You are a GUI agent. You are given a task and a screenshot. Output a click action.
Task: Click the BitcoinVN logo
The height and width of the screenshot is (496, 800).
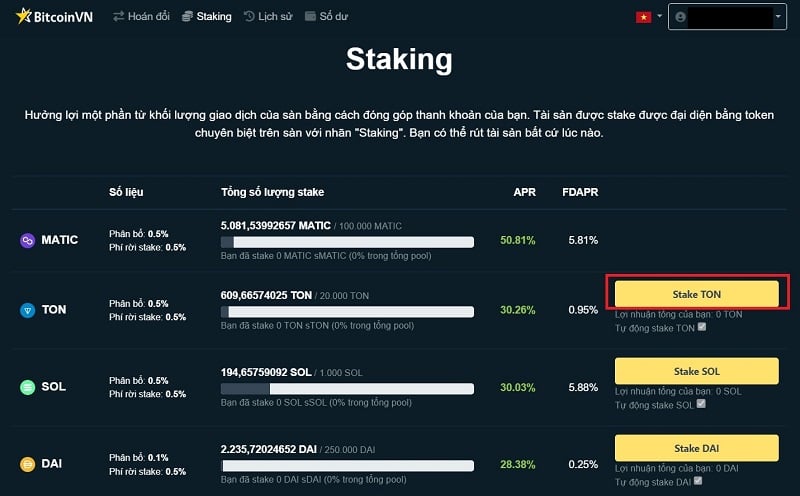(x=55, y=17)
